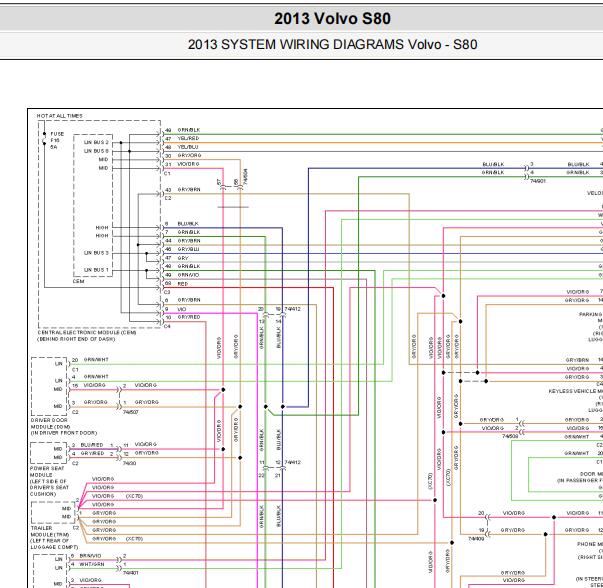Select the "WHT/GRN" wire label
The image size is (603, 588).
(92, 564)
